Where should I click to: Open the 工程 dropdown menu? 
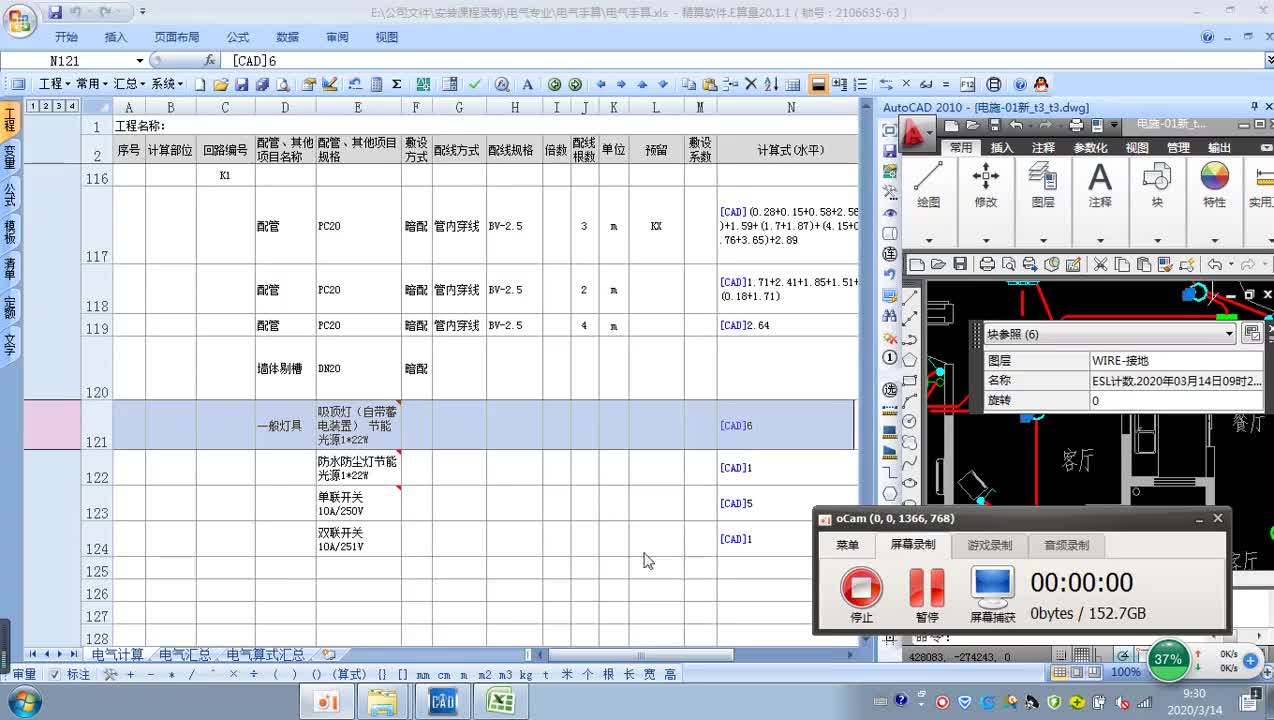54,84
